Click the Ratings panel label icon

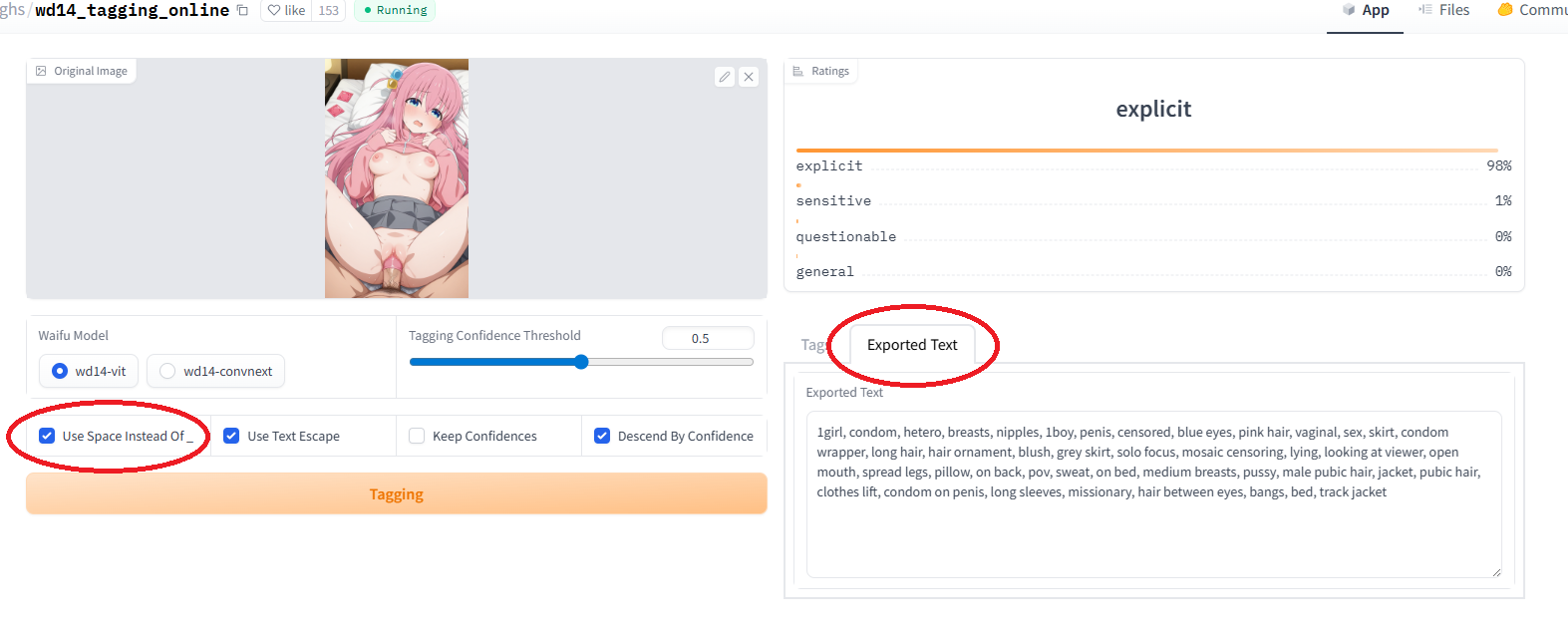click(798, 71)
